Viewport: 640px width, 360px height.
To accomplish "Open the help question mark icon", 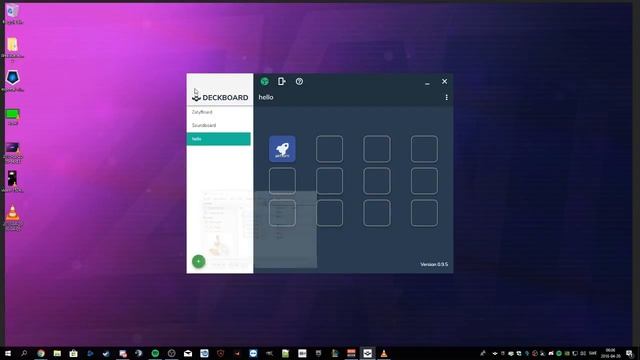I will pos(299,81).
